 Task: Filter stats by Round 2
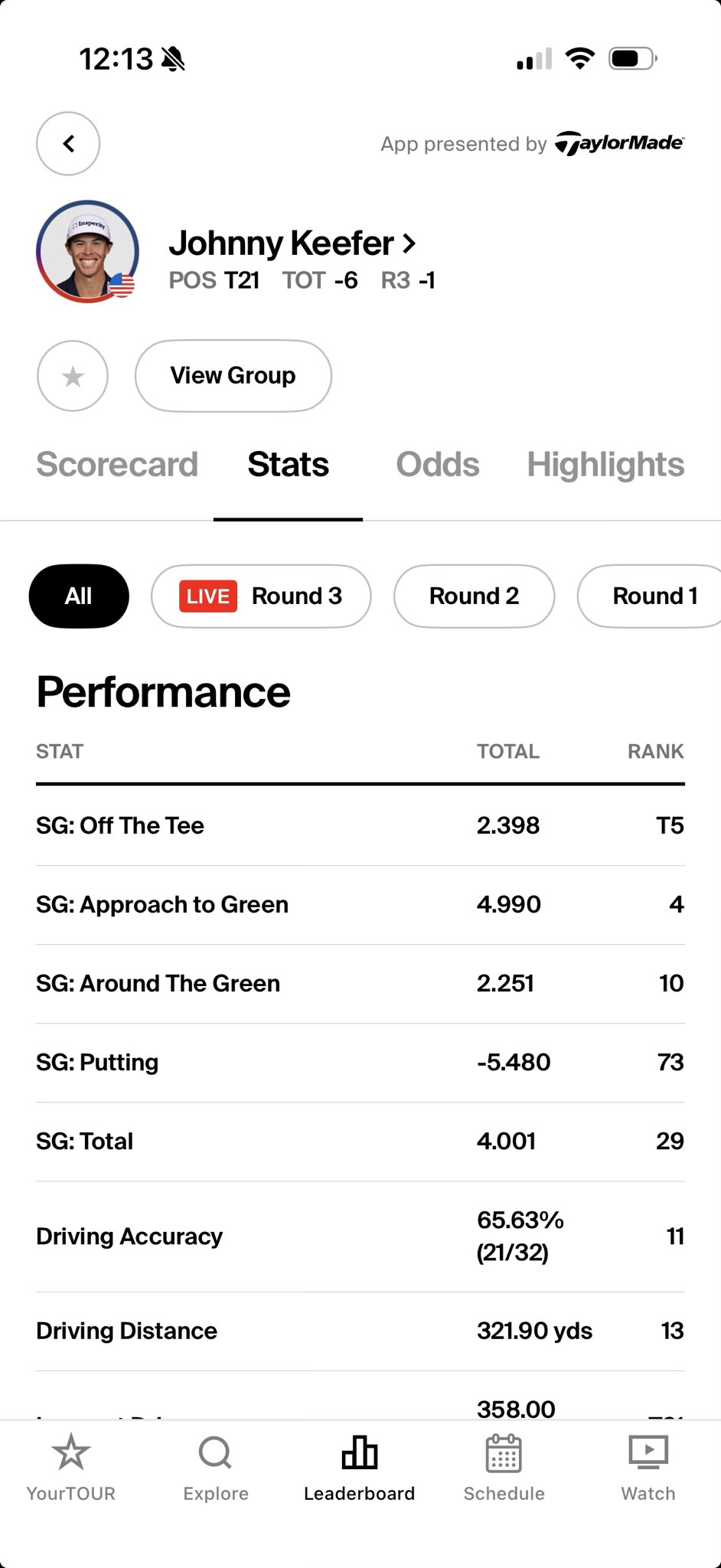[474, 596]
